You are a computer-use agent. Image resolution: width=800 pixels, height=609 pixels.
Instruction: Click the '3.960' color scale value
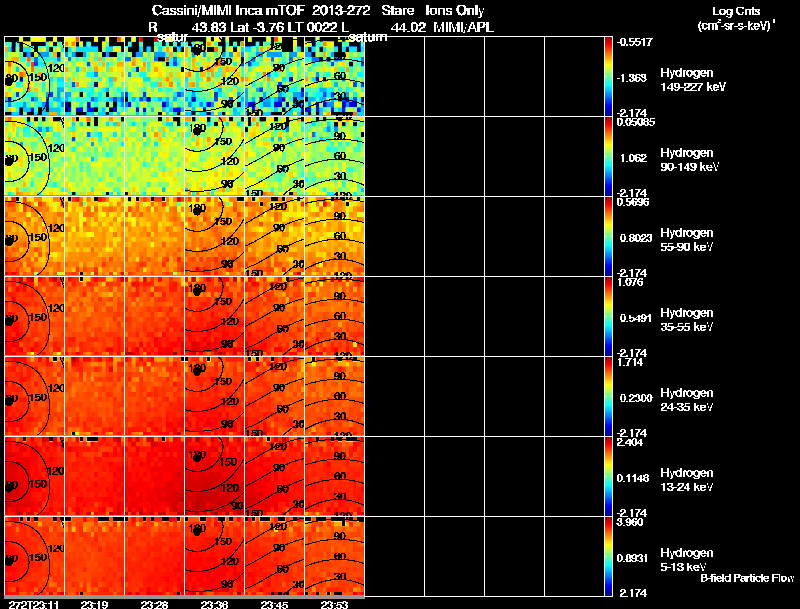(x=630, y=522)
